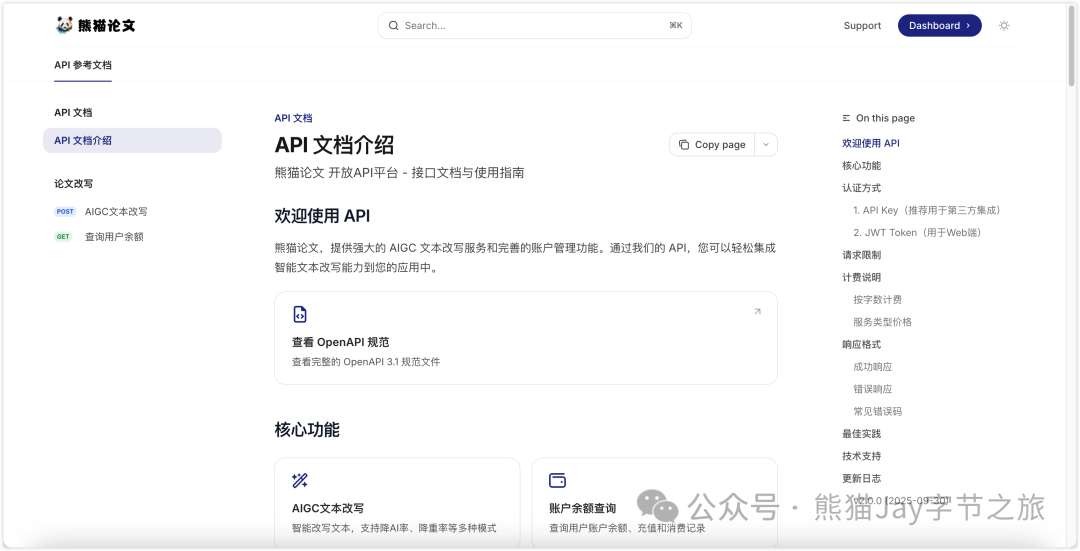This screenshot has width=1080, height=551.
Task: Click the OpenAPI code file icon
Action: tap(300, 314)
